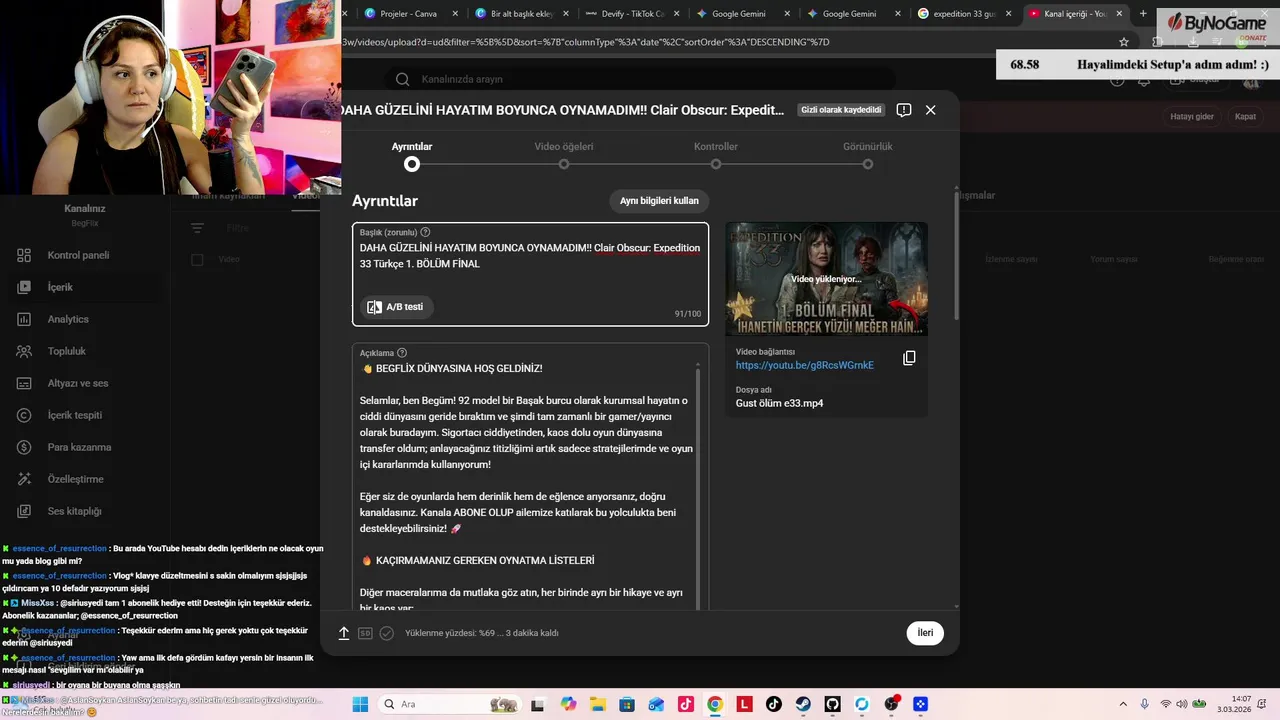Switch to Bir alt başlık ekle tab
The image size is (1280, 720).
(521, 13)
